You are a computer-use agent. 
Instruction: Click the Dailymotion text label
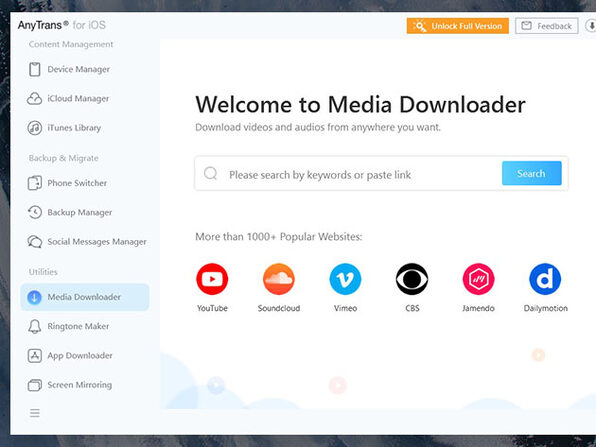click(545, 308)
